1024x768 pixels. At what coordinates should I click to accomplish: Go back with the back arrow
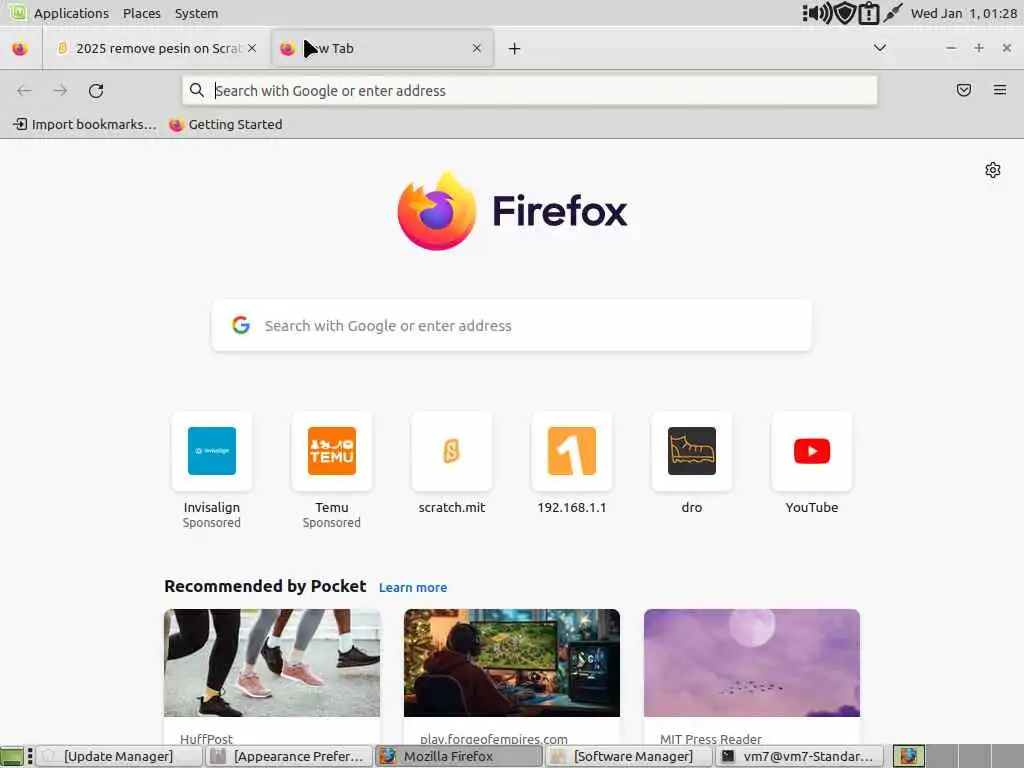24,91
